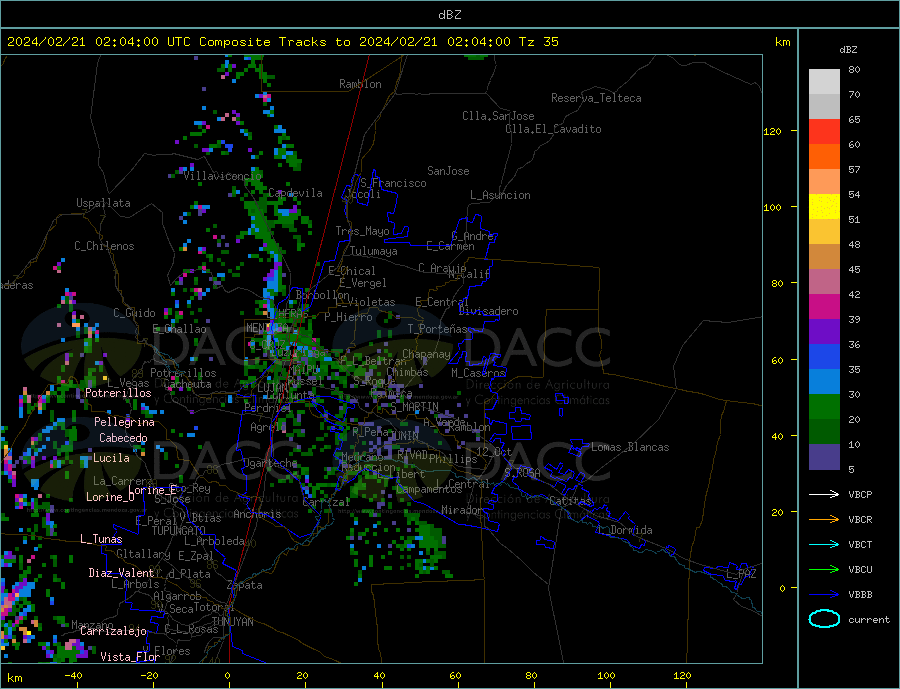The height and width of the screenshot is (689, 900).
Task: Click the Carrizal map label
Action: [325, 503]
